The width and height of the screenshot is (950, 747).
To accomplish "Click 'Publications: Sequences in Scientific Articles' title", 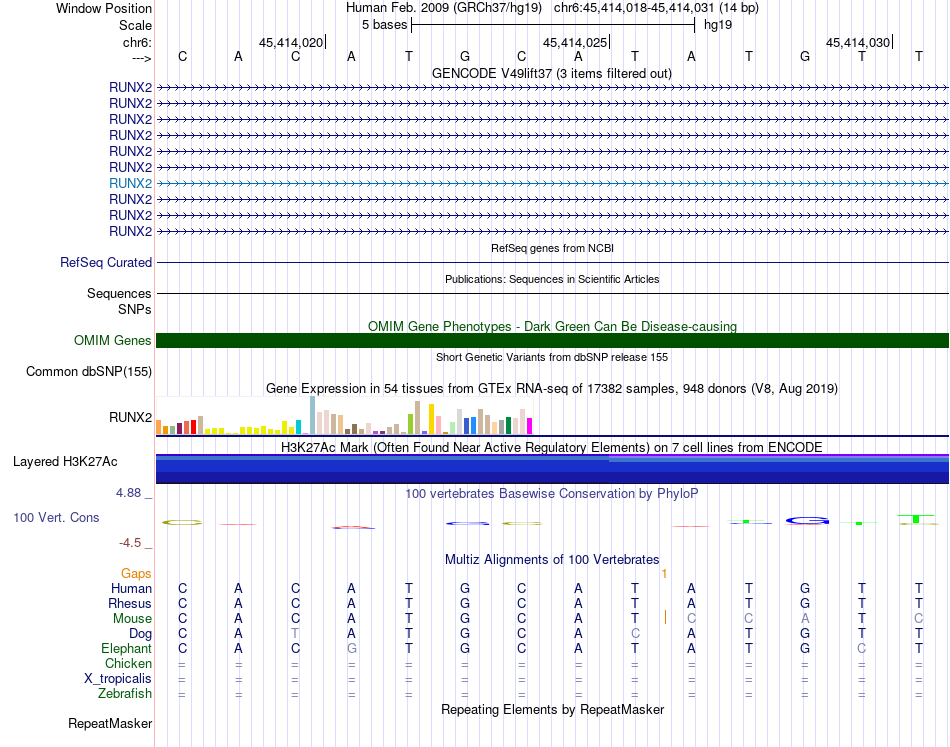I will [552, 279].
